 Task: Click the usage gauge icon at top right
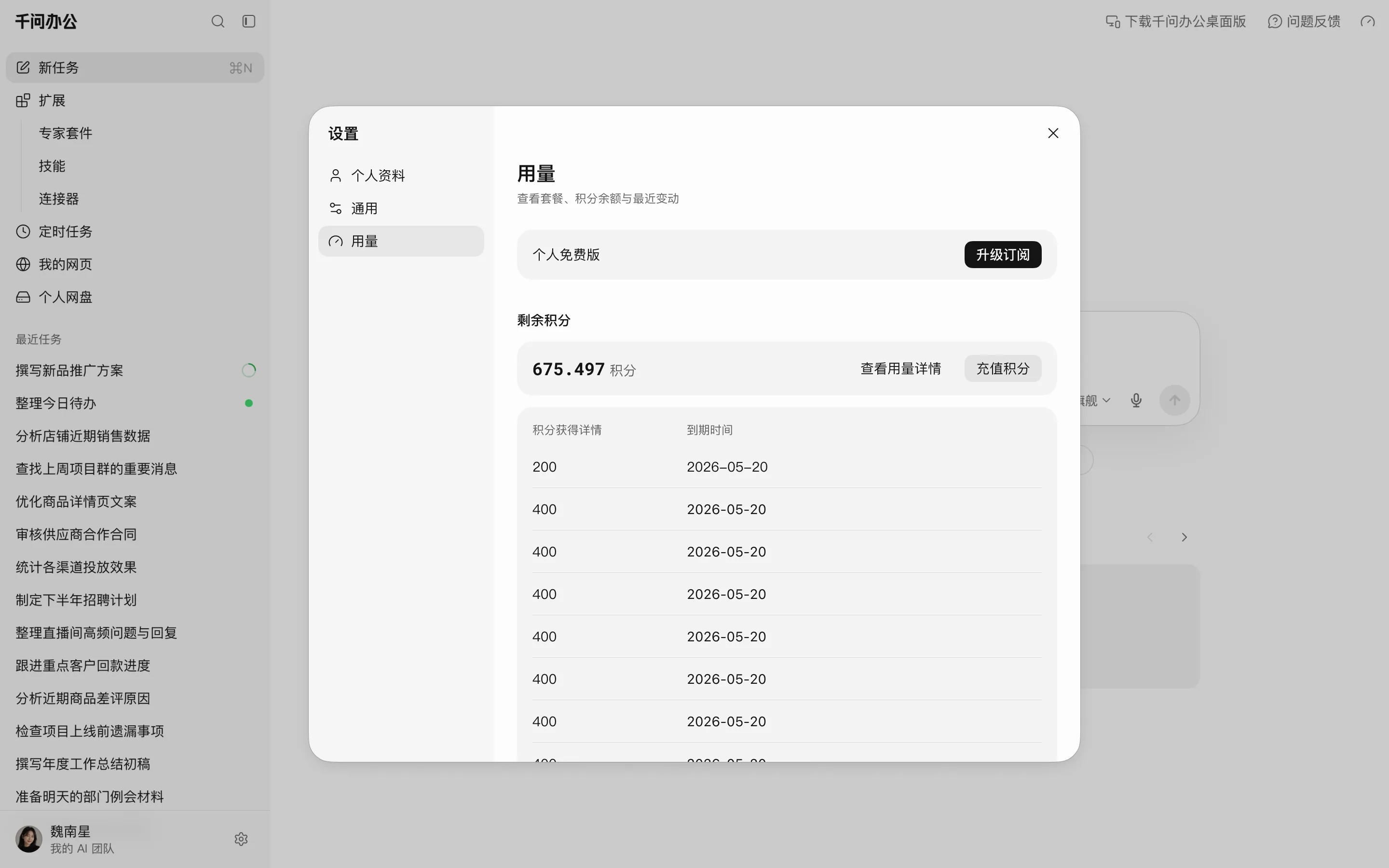coord(1368,21)
